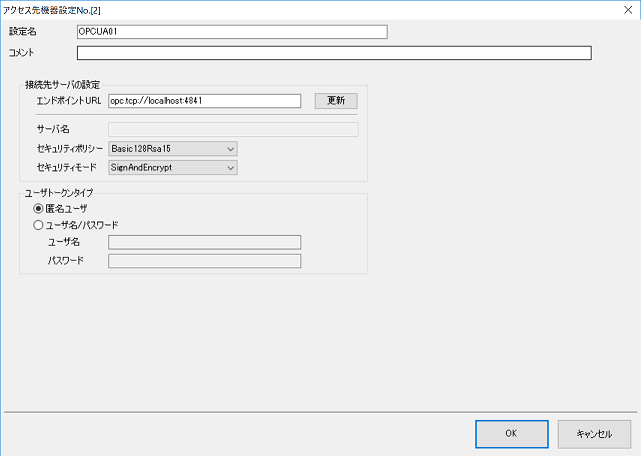The image size is (641, 456).
Task: Click the disabled サーバ名 field
Action: pyautogui.click(x=233, y=129)
